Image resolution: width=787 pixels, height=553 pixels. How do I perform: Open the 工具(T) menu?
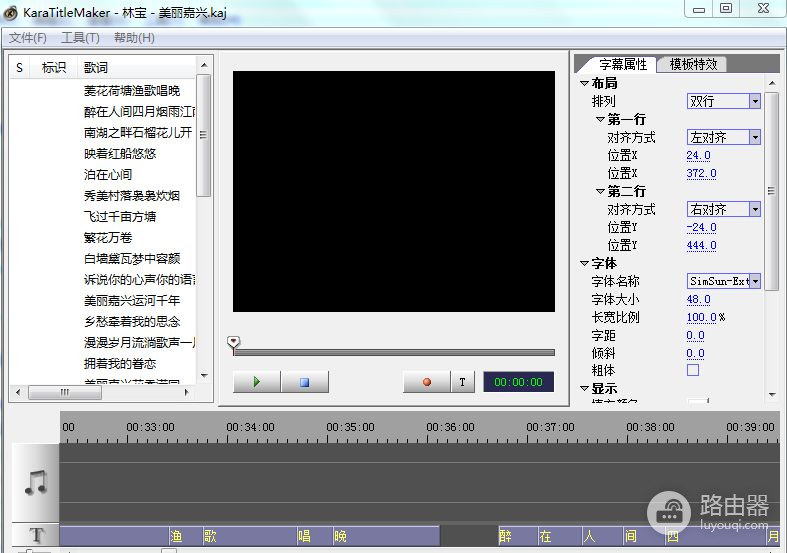tap(80, 38)
